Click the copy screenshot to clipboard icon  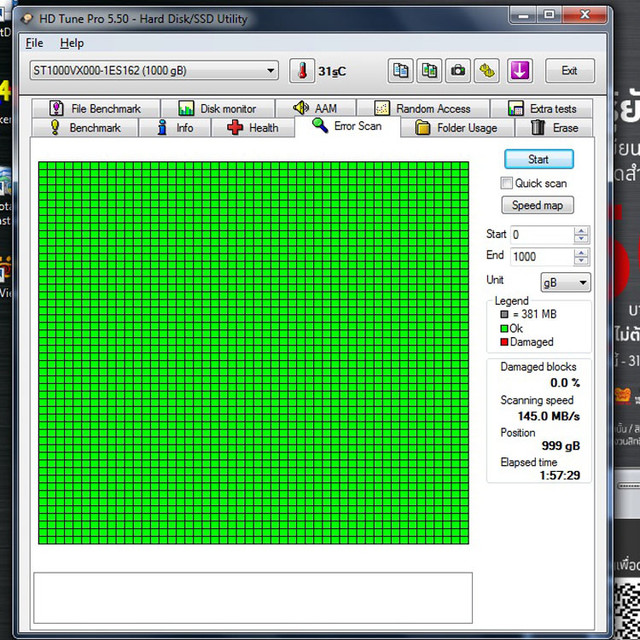tap(429, 71)
